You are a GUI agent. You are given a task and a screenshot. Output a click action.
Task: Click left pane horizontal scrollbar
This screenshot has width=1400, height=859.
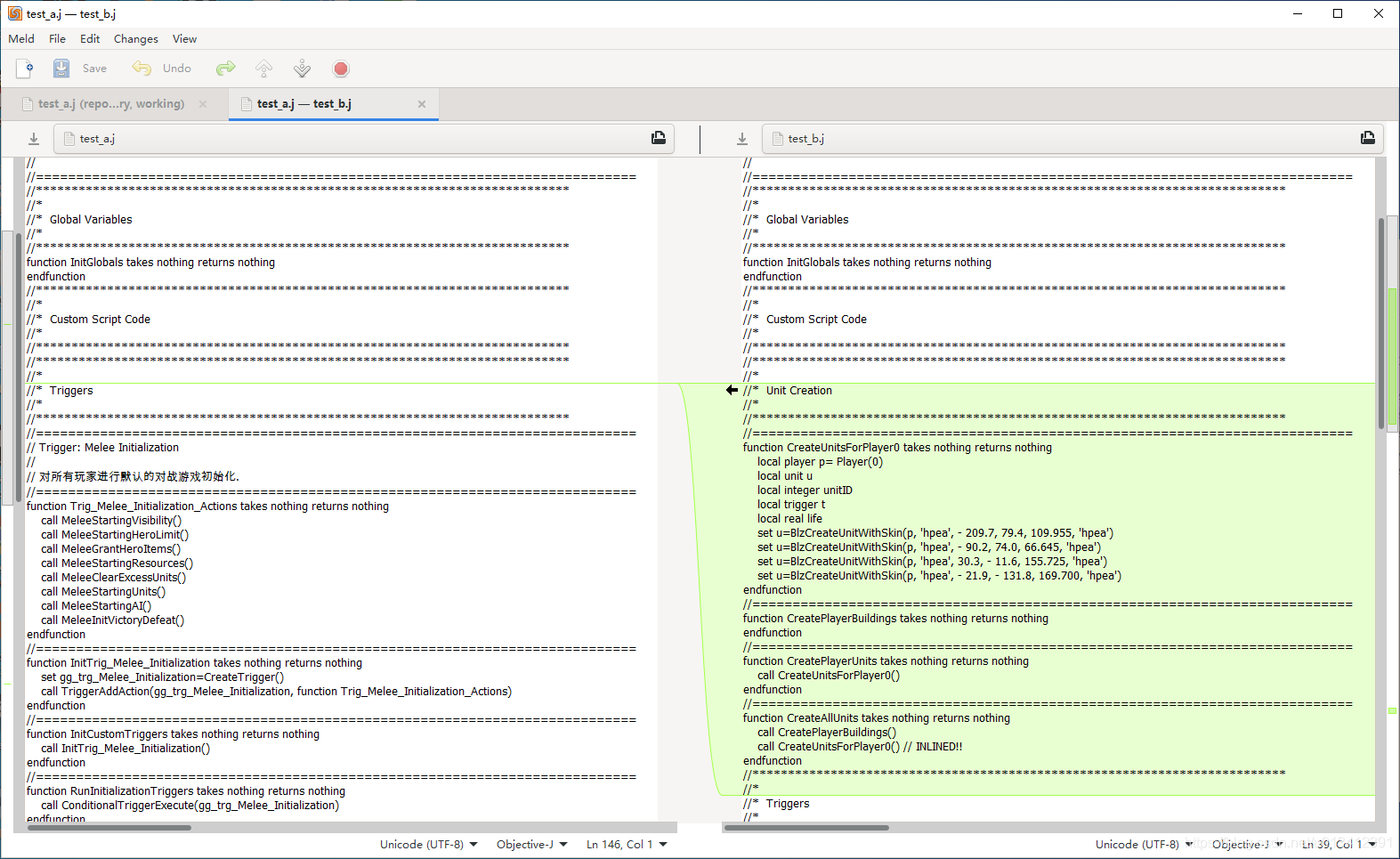click(109, 828)
